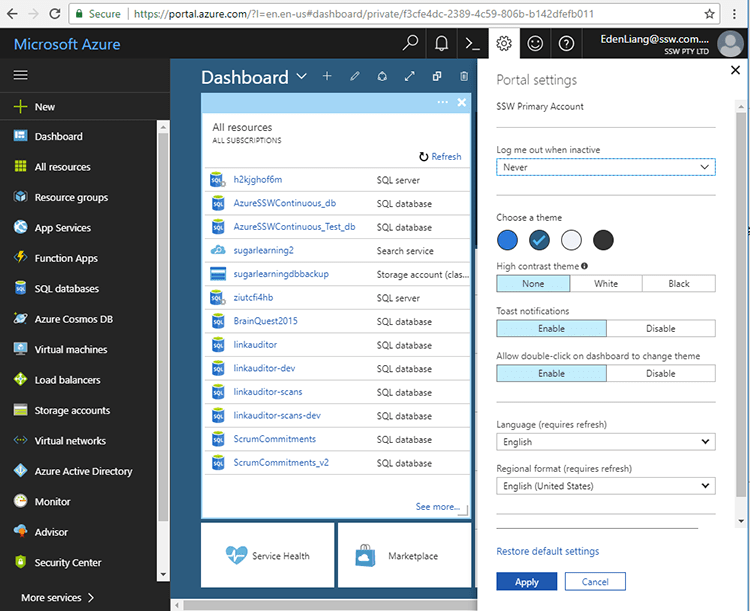Click the Apply button

[526, 582]
